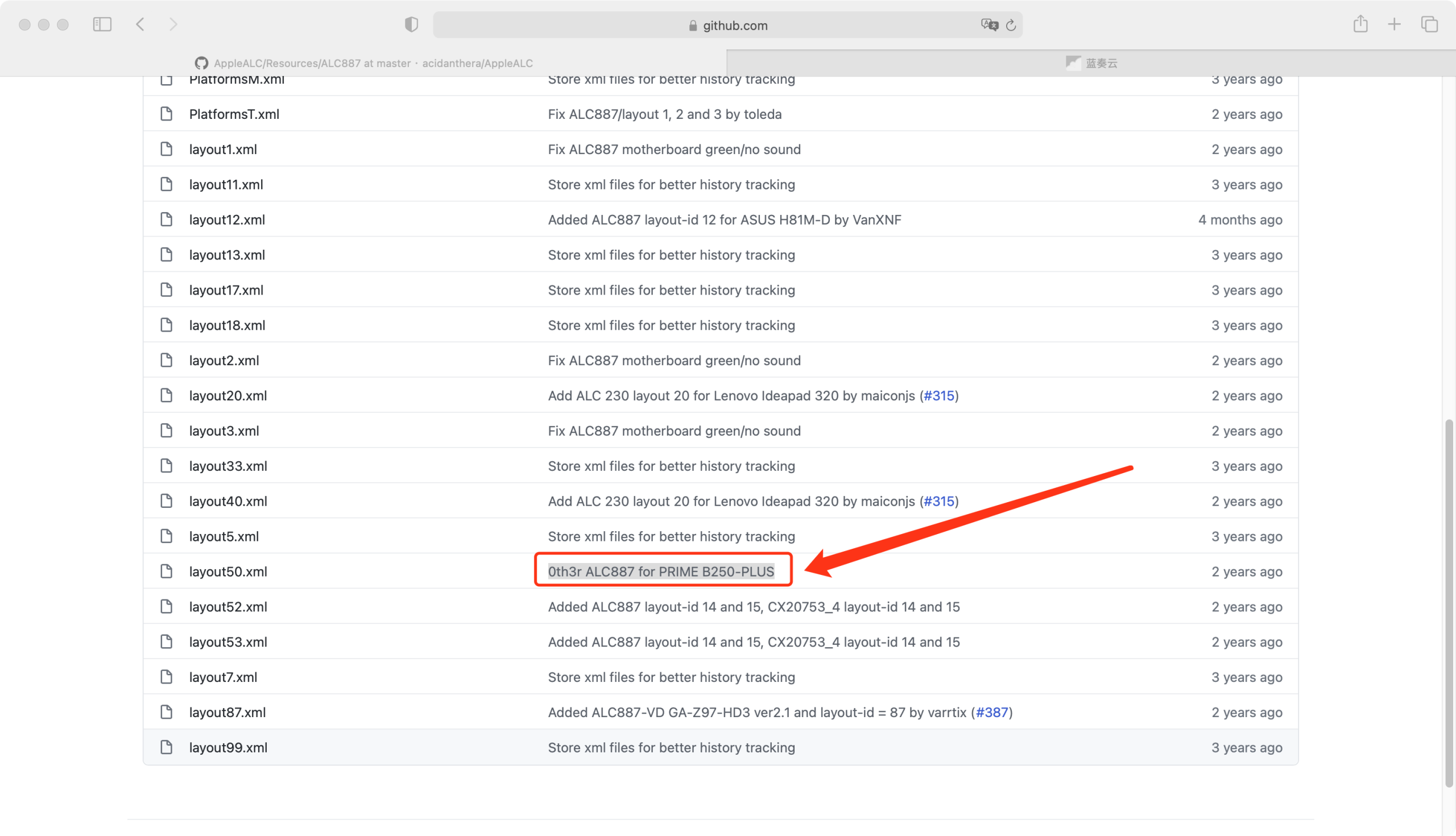Click the page vertical scrollbar thumb
This screenshot has height=836, width=1456.
1449,603
